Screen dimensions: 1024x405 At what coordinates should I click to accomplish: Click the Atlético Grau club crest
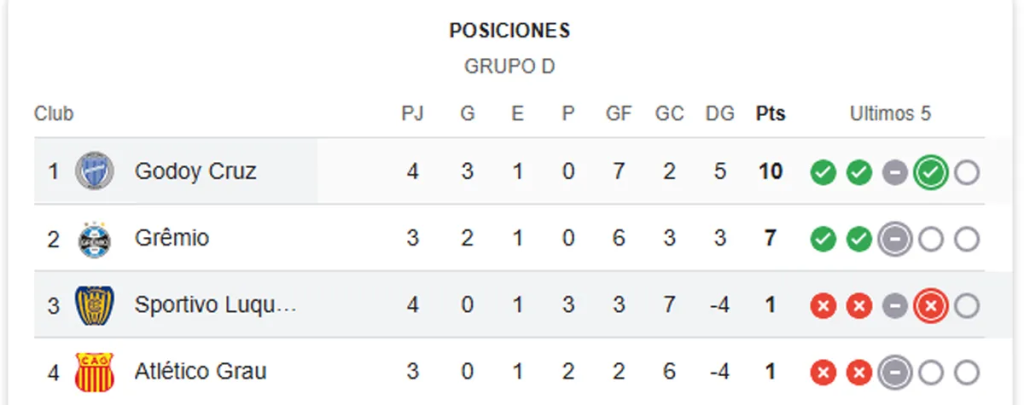[95, 372]
